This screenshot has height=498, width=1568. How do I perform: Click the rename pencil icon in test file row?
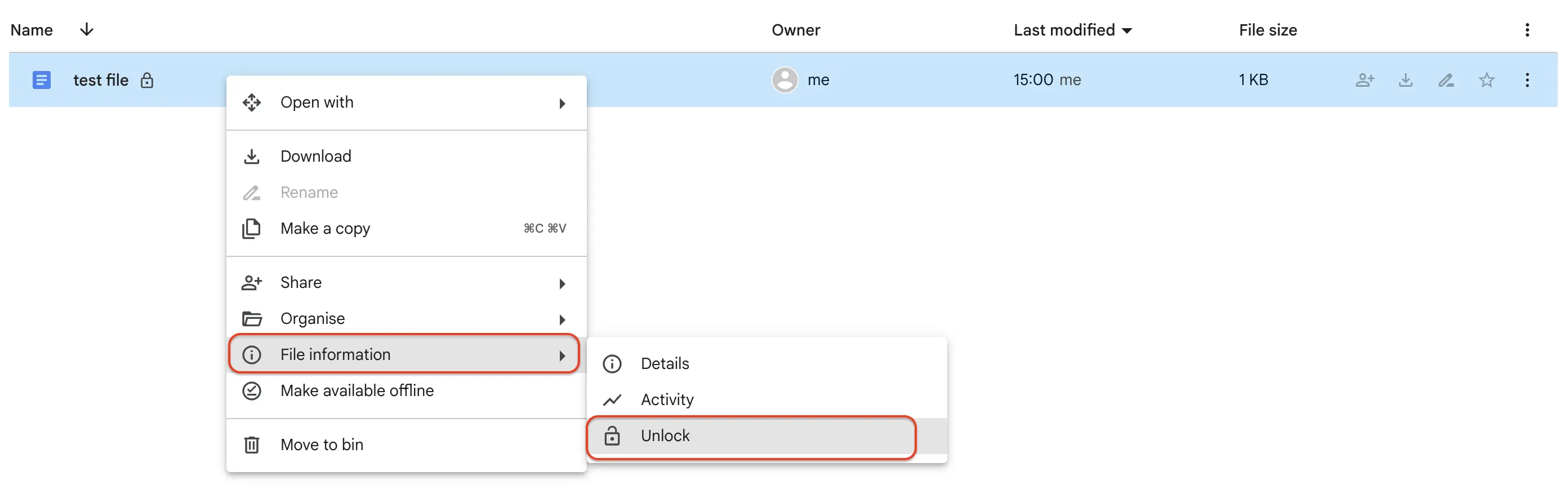click(x=1446, y=80)
